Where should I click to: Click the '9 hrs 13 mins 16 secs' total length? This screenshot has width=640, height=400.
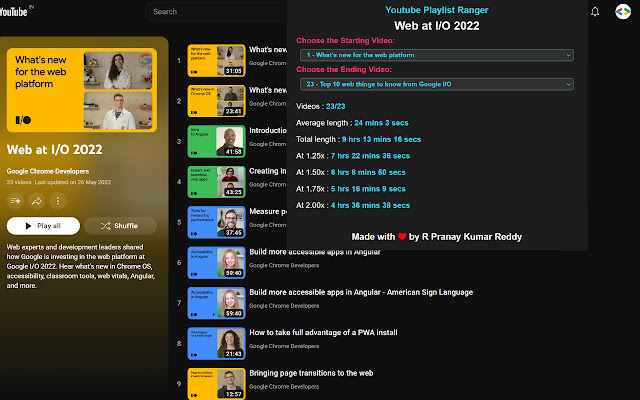(381, 139)
